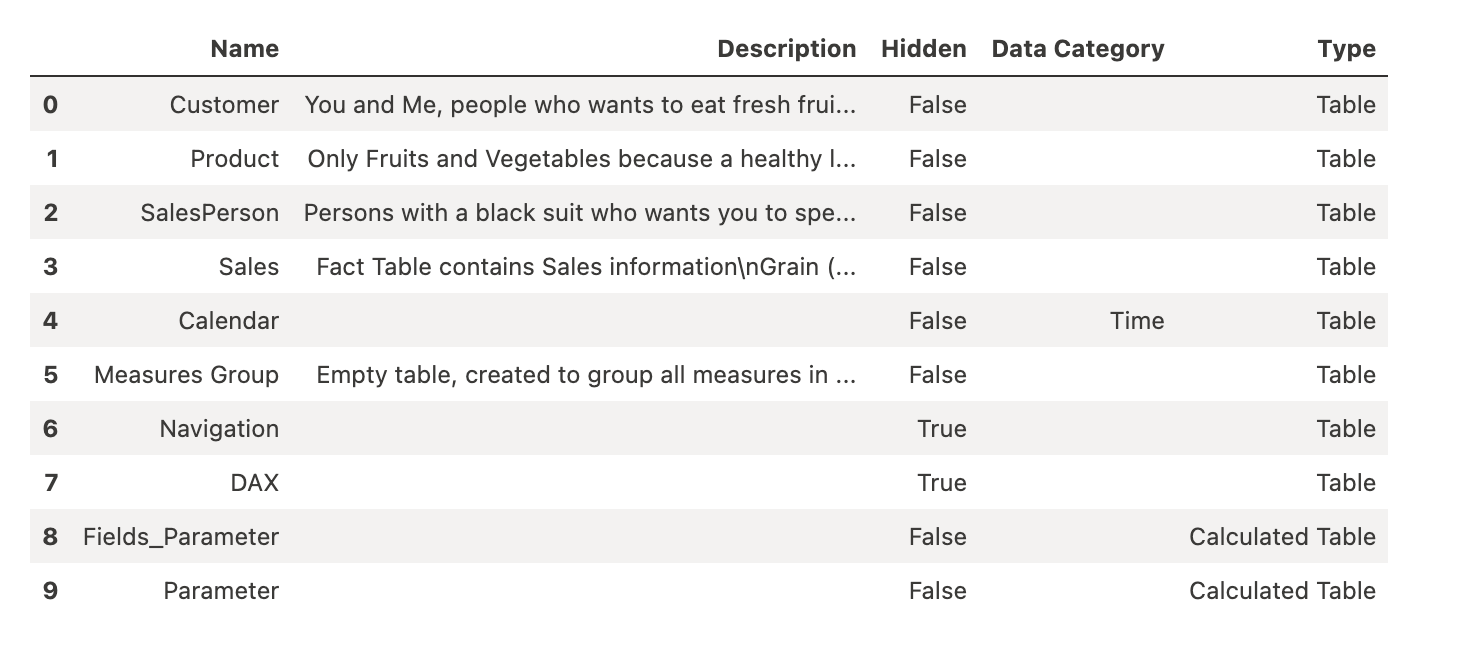This screenshot has height=662, width=1464.
Task: Click the Measures Group name cell
Action: [186, 375]
